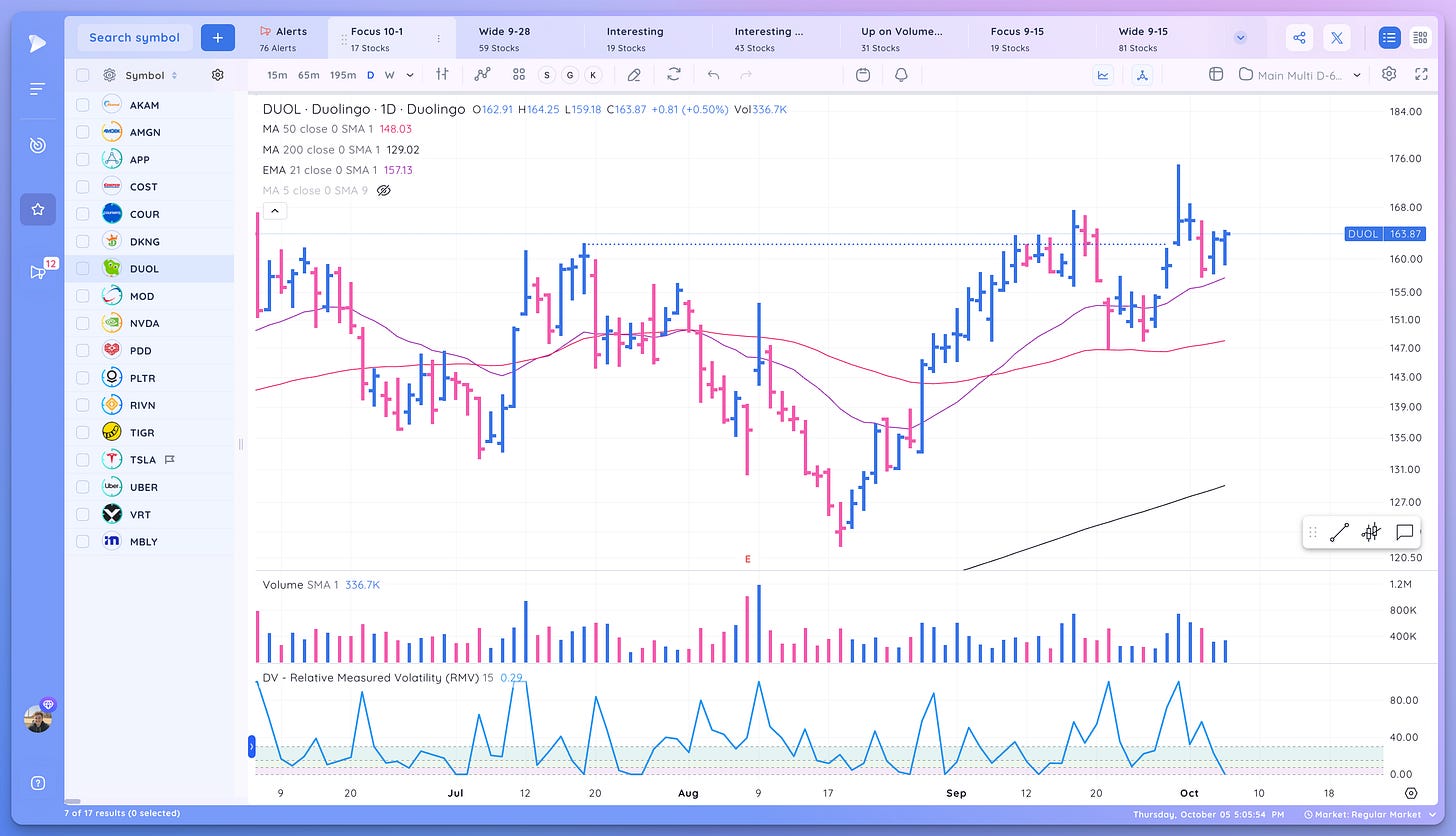Open the Main Multi D-6 layout dropdown
This screenshot has height=836, width=1456.
tap(1300, 74)
